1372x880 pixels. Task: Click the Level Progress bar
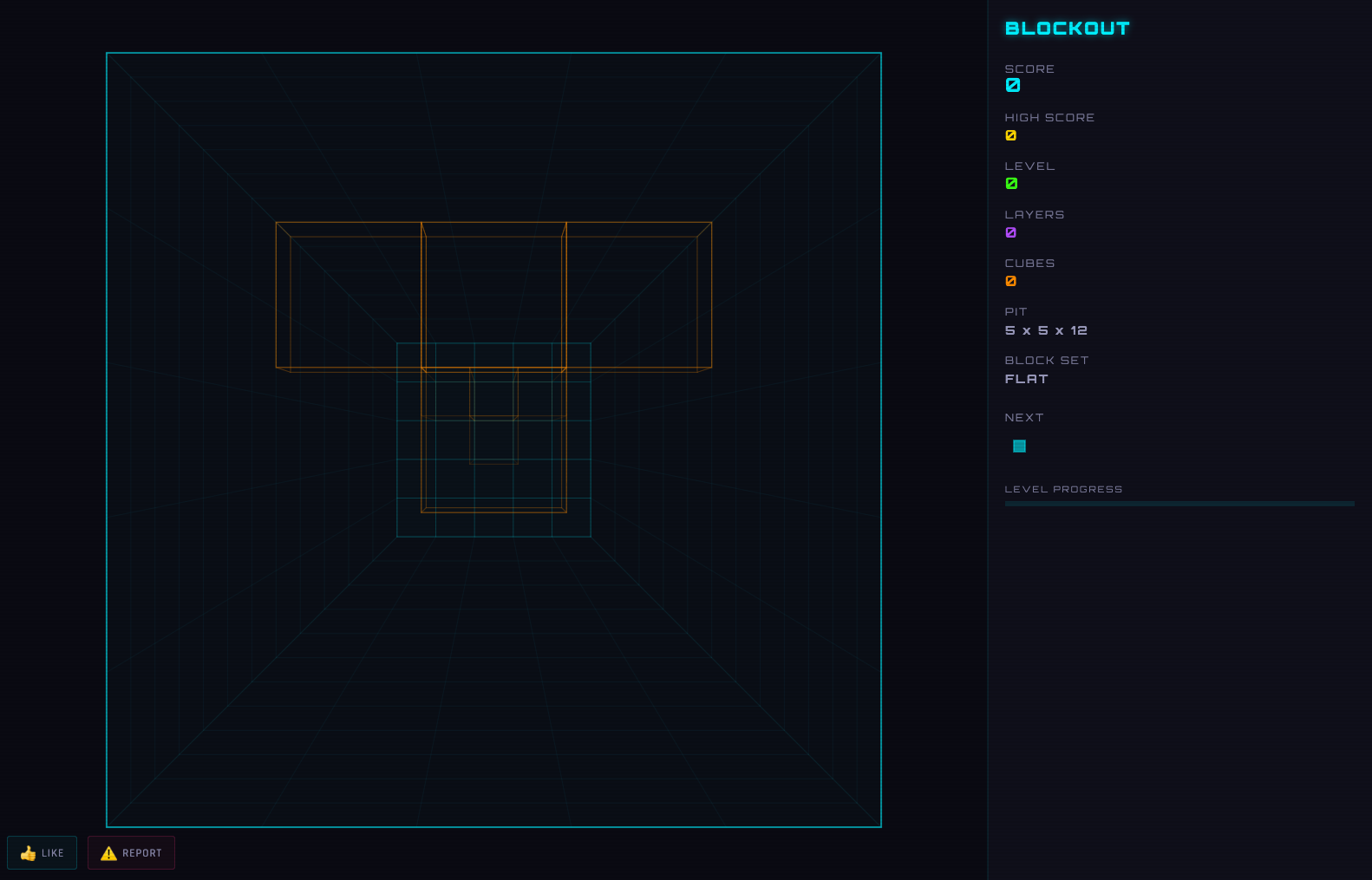pos(1179,504)
